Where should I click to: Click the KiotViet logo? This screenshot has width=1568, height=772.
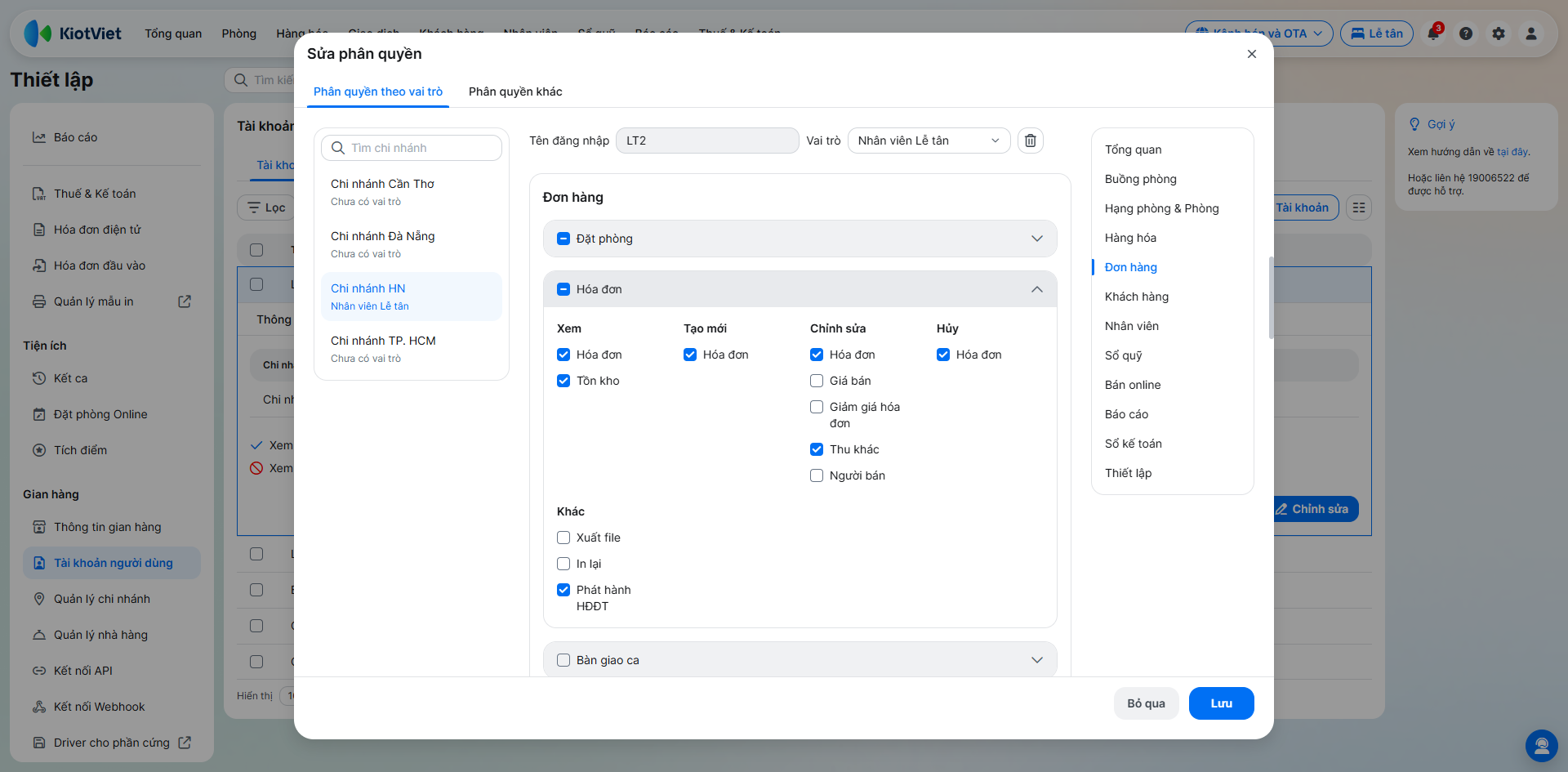(x=73, y=33)
